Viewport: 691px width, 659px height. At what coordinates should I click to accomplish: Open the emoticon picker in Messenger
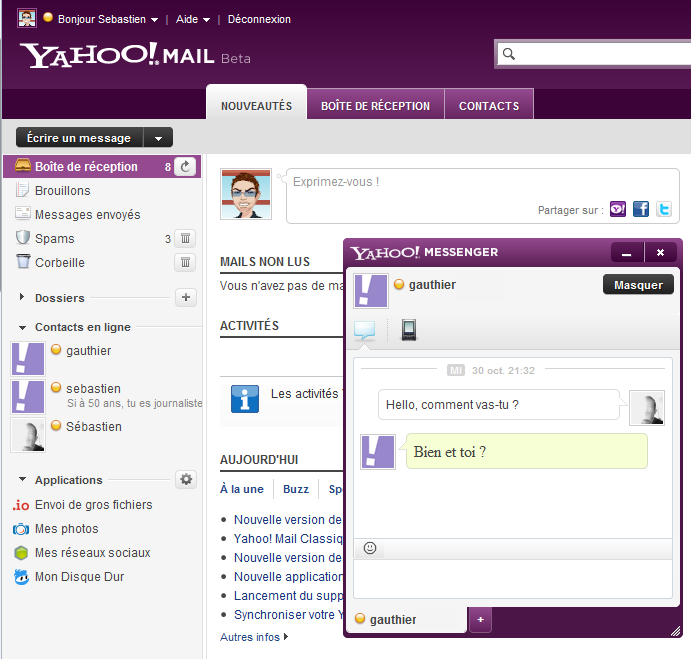(370, 548)
